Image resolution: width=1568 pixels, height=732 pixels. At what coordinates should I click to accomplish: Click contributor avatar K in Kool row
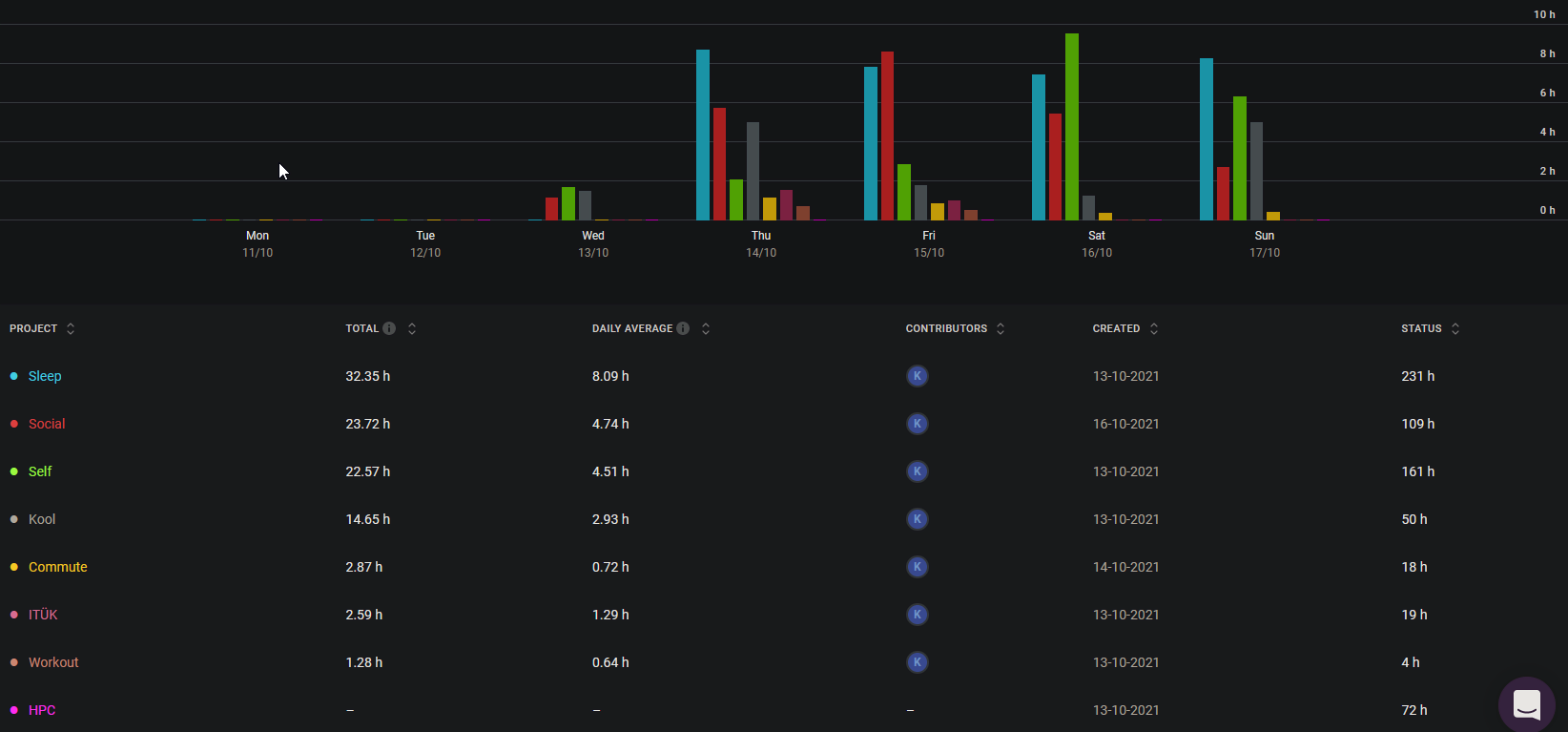(x=918, y=519)
